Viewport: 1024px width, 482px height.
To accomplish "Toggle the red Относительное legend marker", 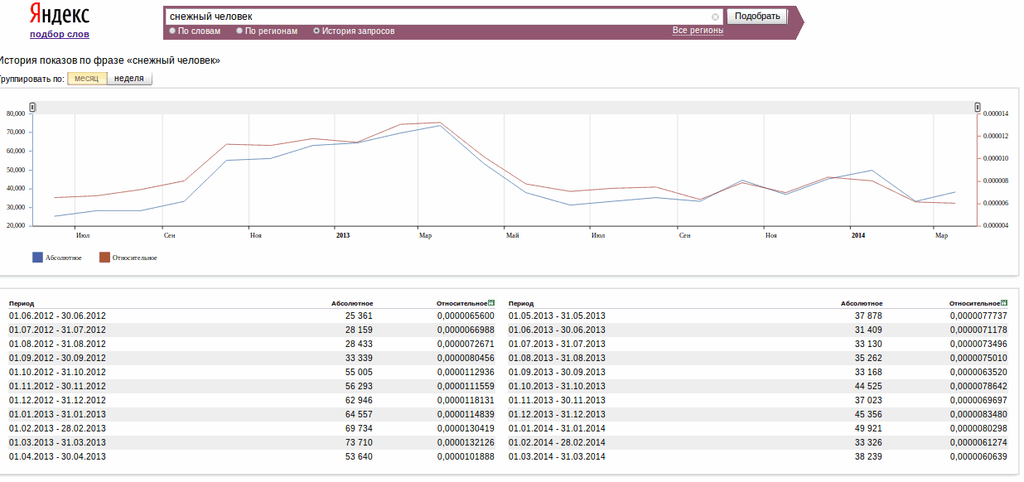I will (x=104, y=257).
